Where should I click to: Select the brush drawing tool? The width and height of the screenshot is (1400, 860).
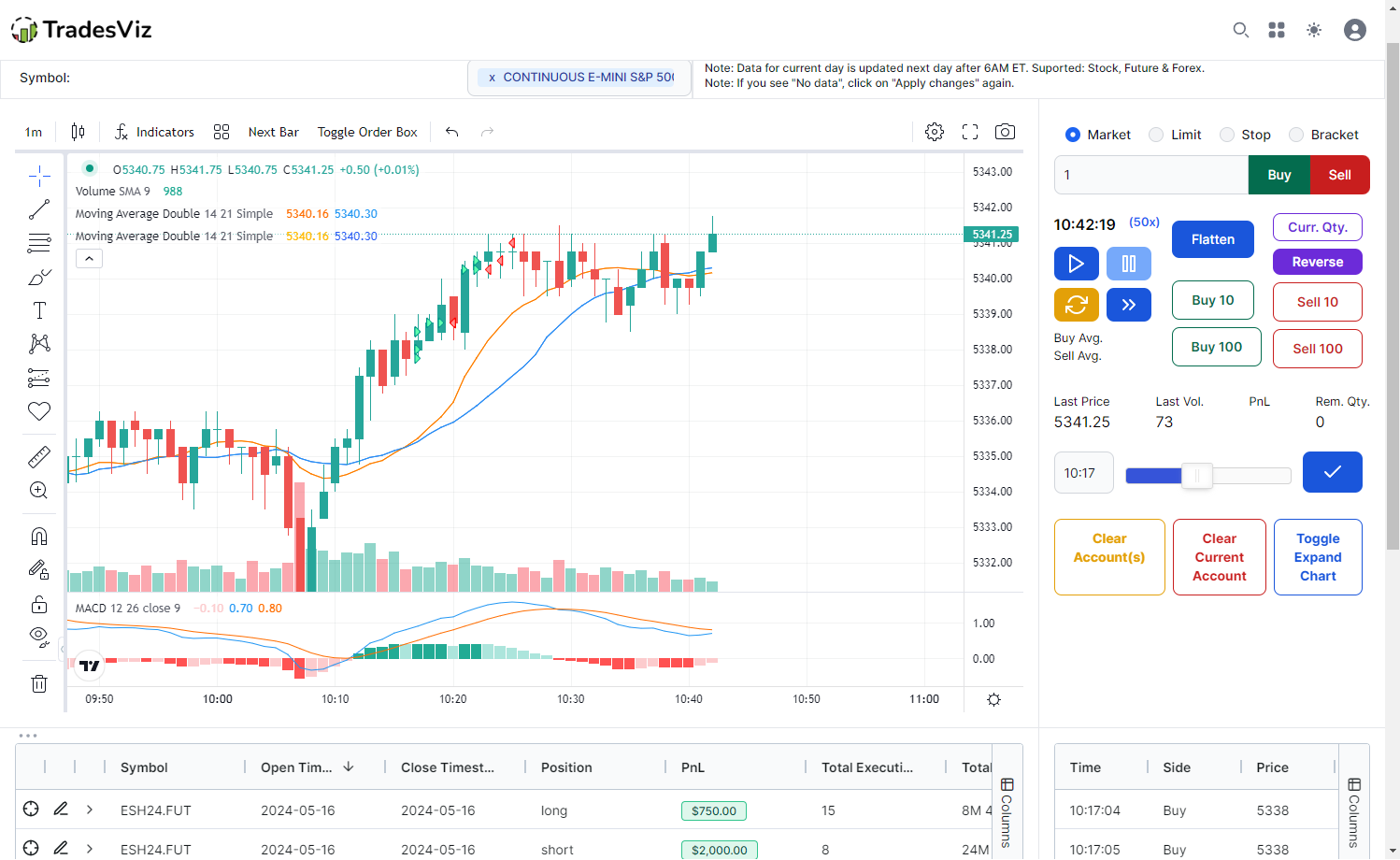point(39,278)
